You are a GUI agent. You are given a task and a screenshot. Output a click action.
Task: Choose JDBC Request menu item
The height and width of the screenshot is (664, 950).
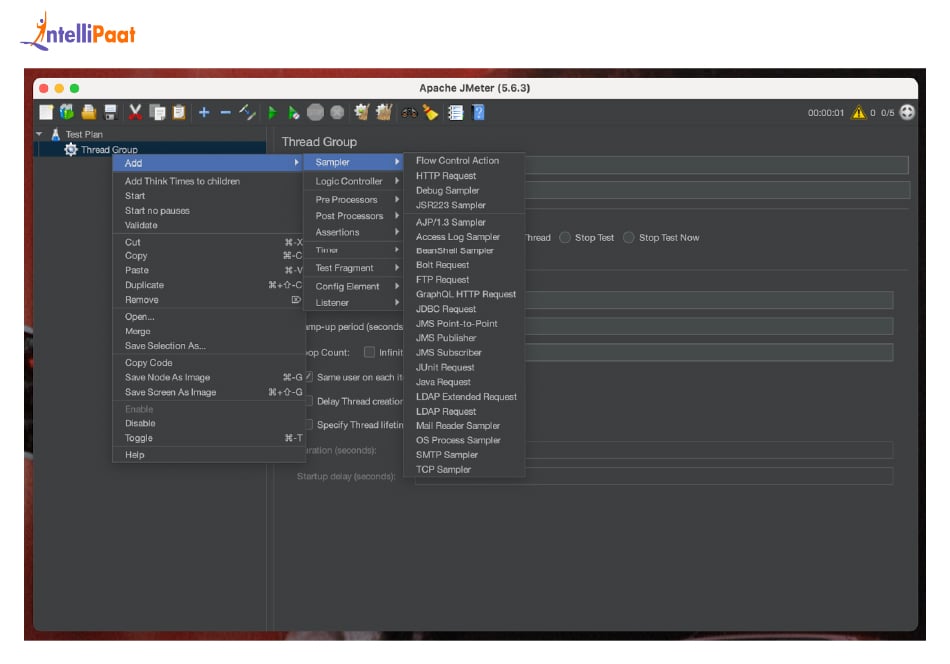pyautogui.click(x=463, y=309)
